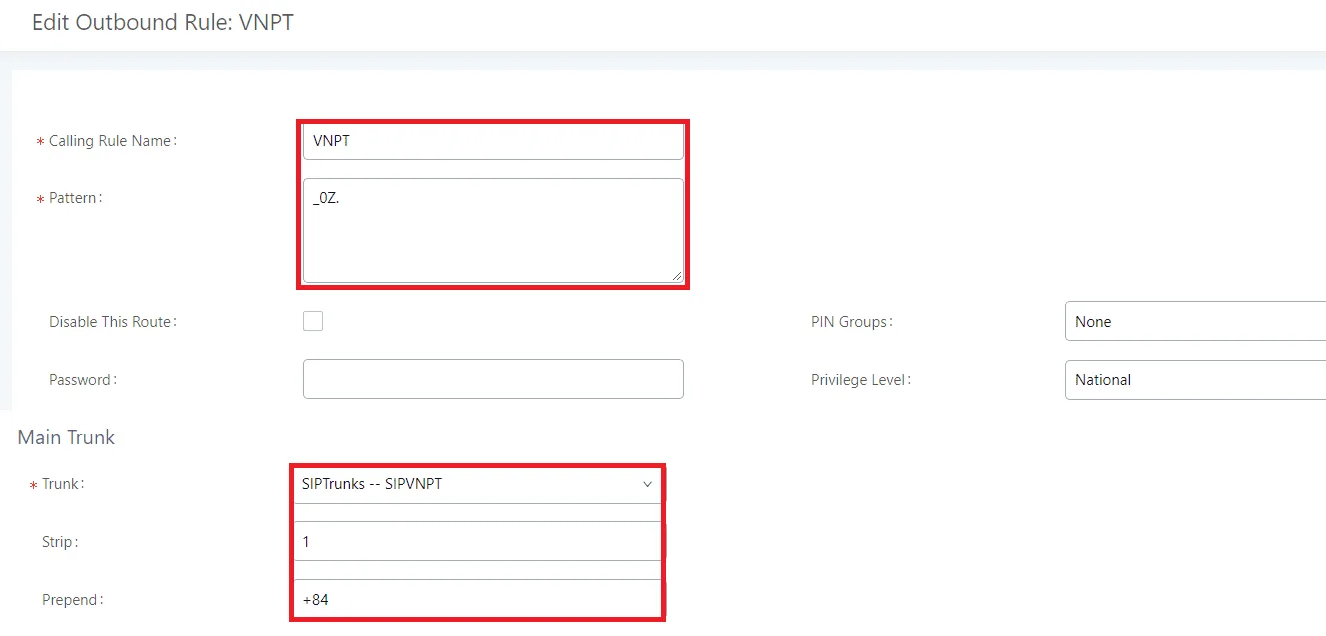Click the Pattern field label
Screen dimensions: 1326x636
(x=76, y=198)
